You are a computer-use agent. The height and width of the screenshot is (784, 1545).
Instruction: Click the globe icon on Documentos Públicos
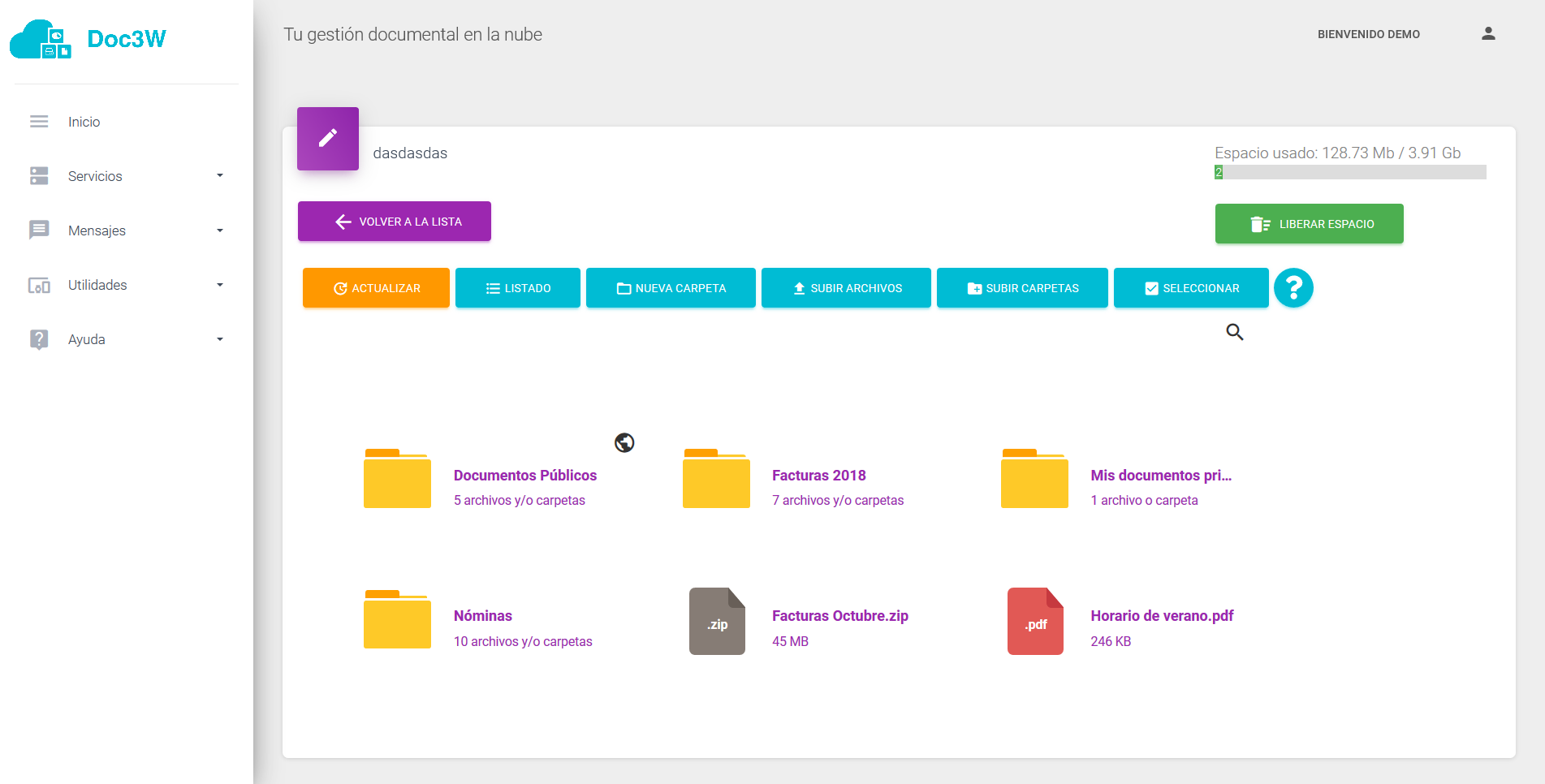[x=624, y=442]
